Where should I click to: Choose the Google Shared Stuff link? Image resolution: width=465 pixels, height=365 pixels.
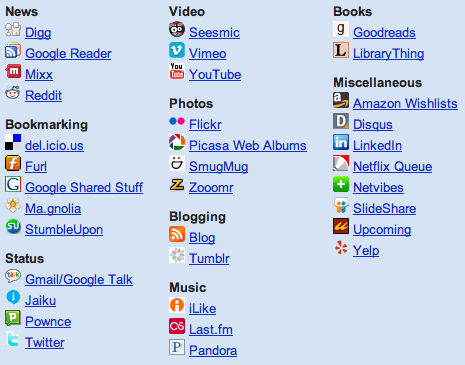pyautogui.click(x=84, y=188)
